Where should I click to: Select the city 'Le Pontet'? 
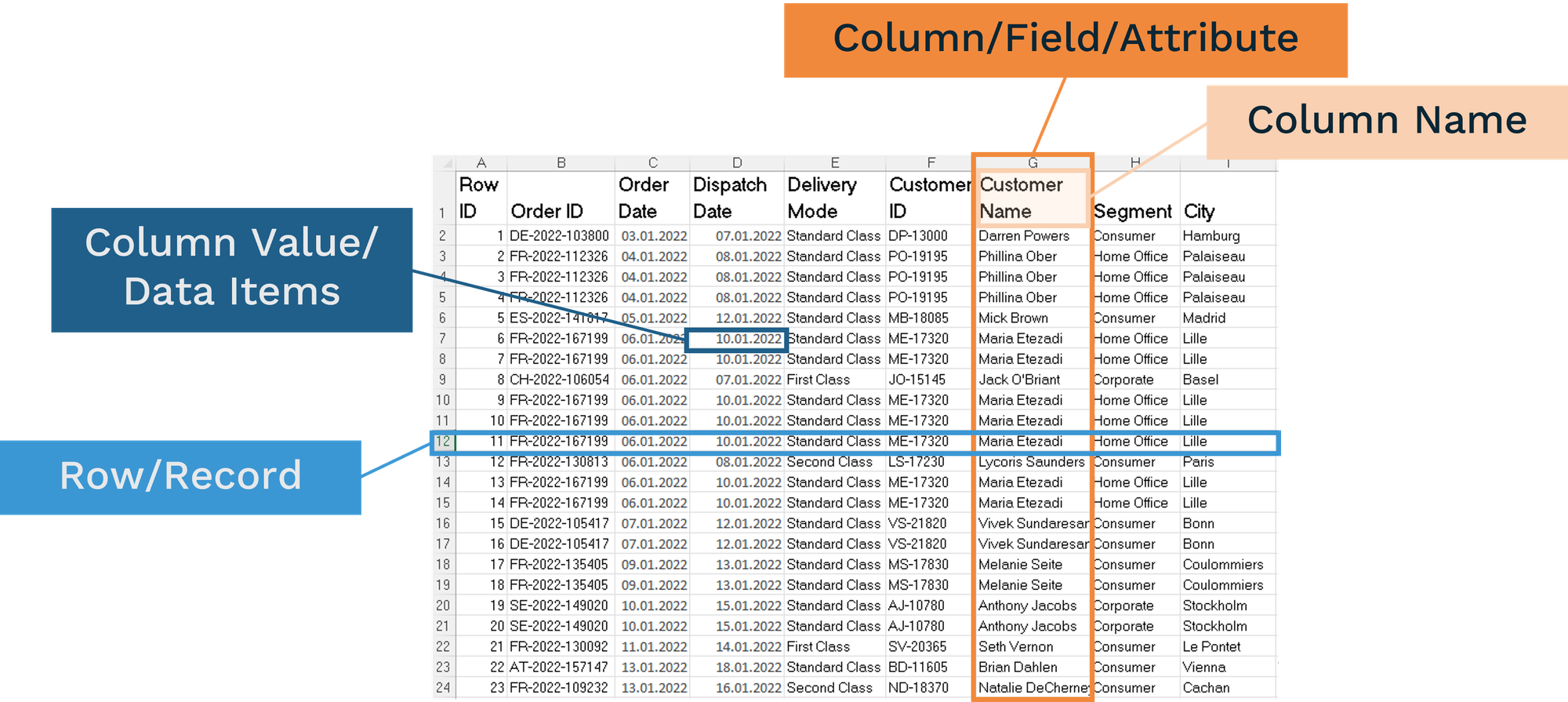coord(1228,647)
